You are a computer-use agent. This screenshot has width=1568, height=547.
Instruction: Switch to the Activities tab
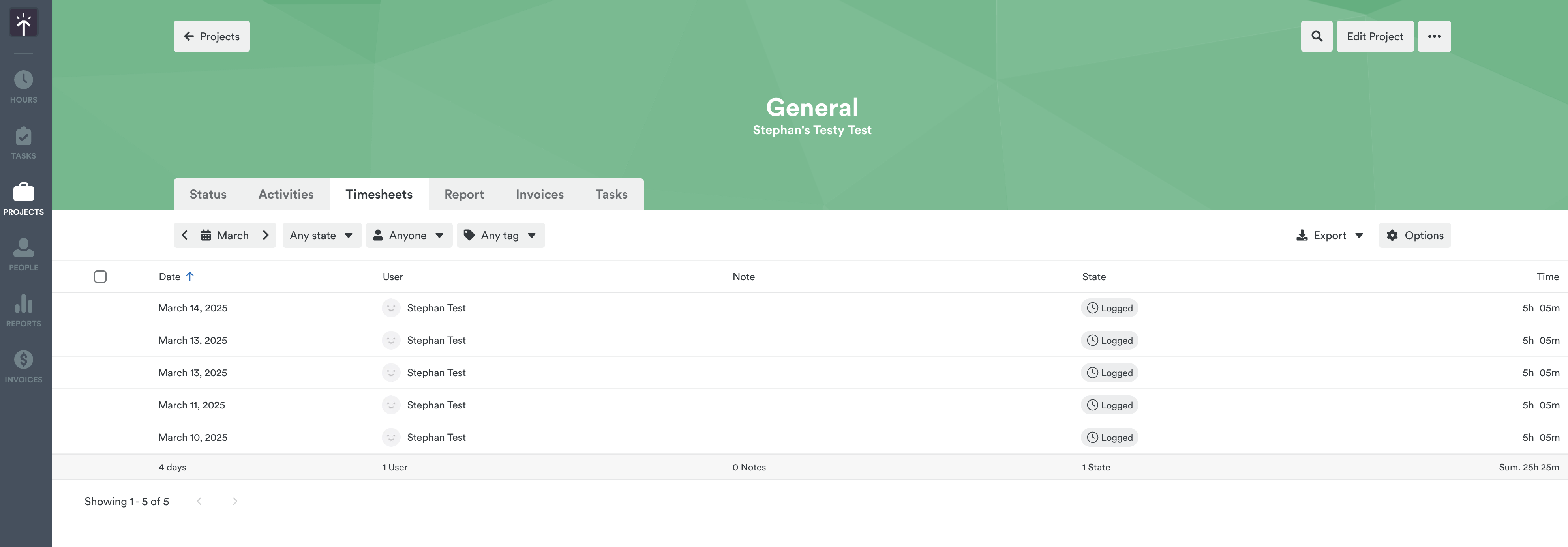pyautogui.click(x=285, y=194)
